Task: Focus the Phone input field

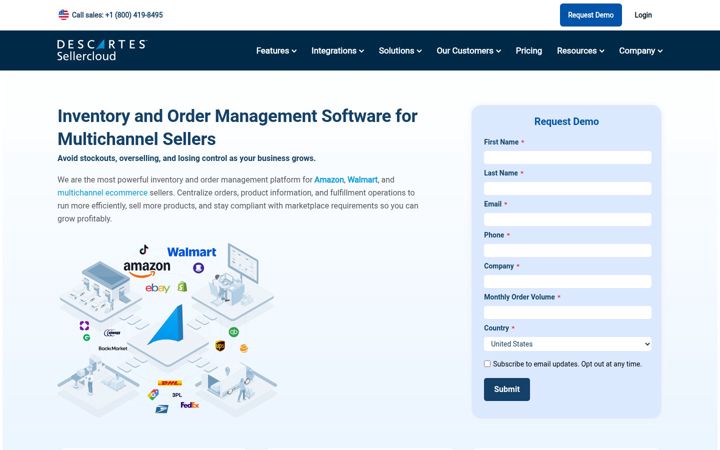Action: click(568, 250)
